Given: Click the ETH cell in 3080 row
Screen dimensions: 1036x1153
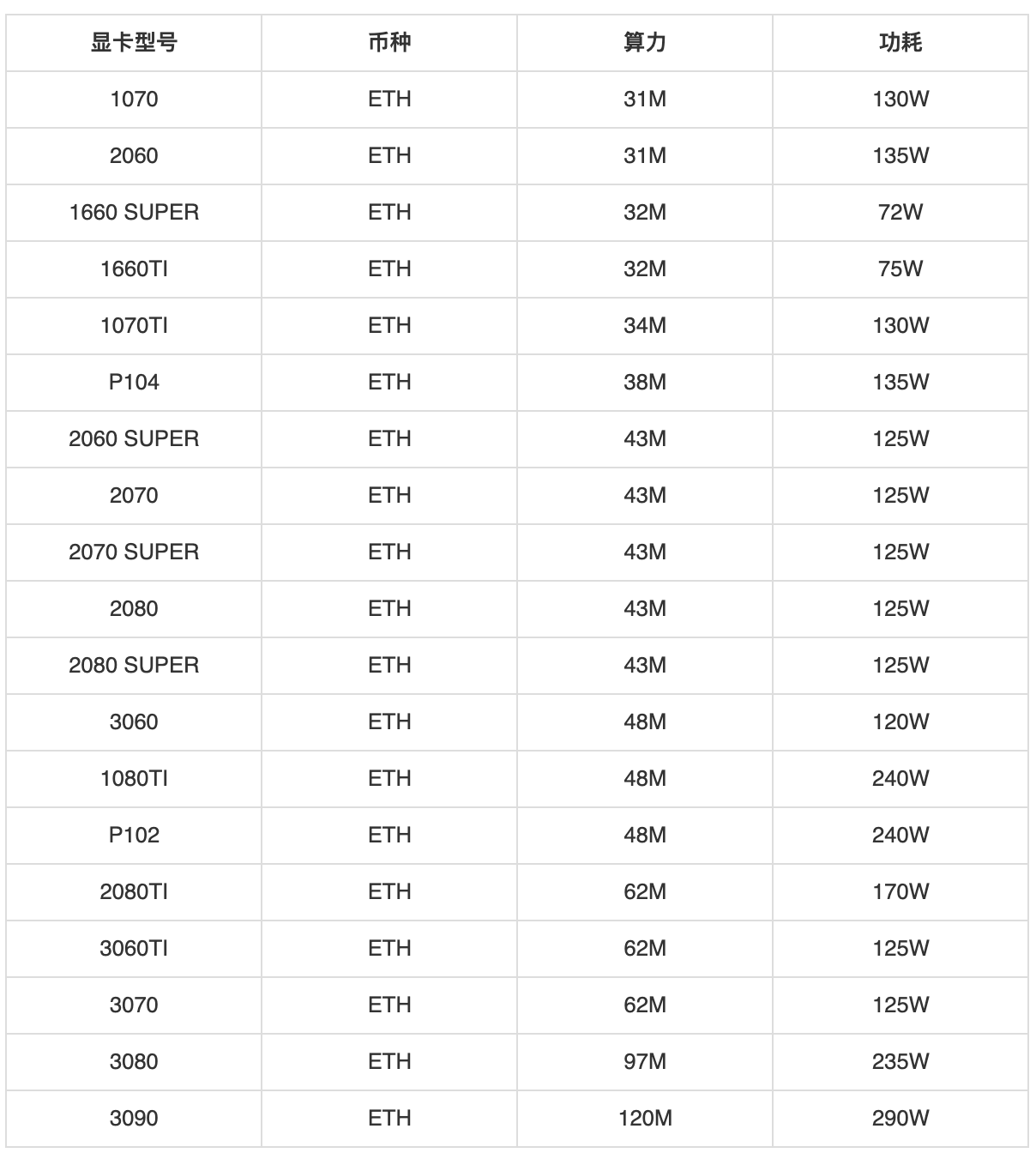Looking at the screenshot, I should (x=389, y=1061).
